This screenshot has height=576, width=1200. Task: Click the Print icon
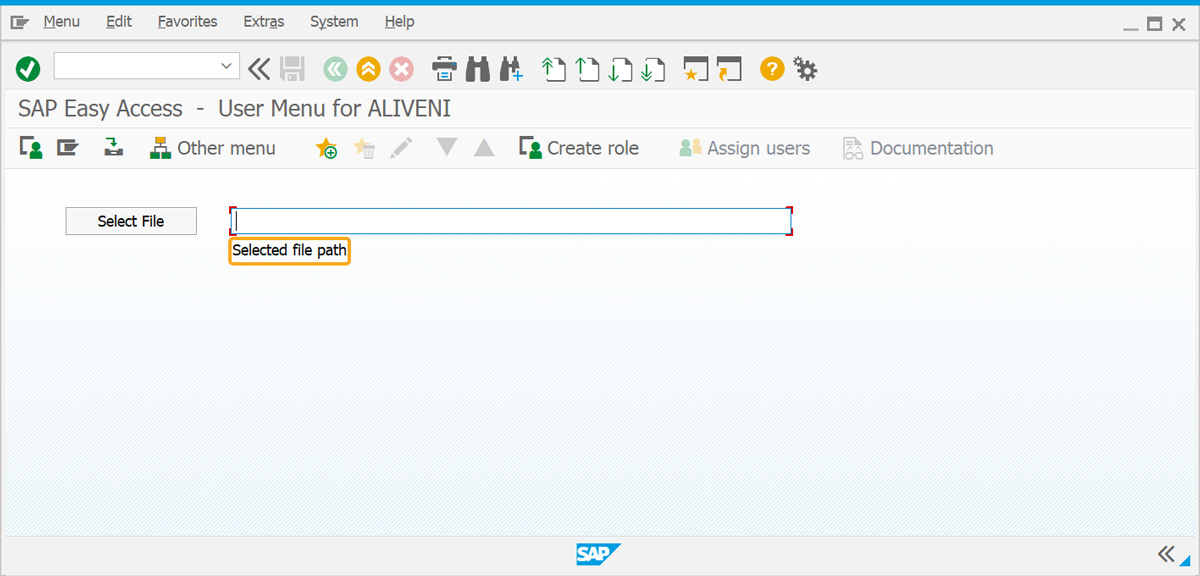[445, 69]
